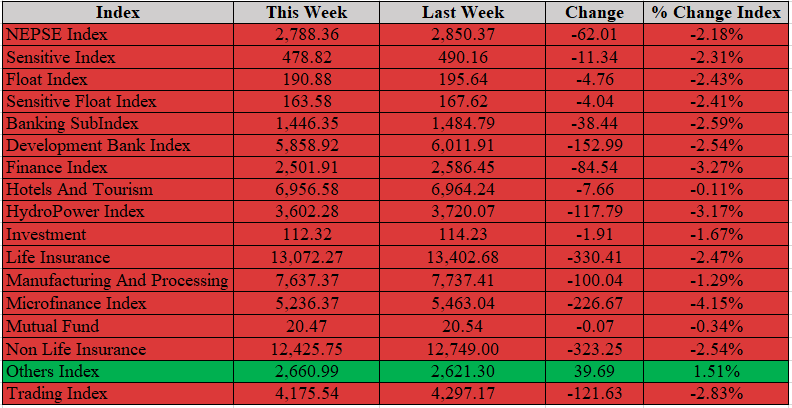The height and width of the screenshot is (408, 792).
Task: Click the HydroPower Index change -117.79
Action: [595, 212]
